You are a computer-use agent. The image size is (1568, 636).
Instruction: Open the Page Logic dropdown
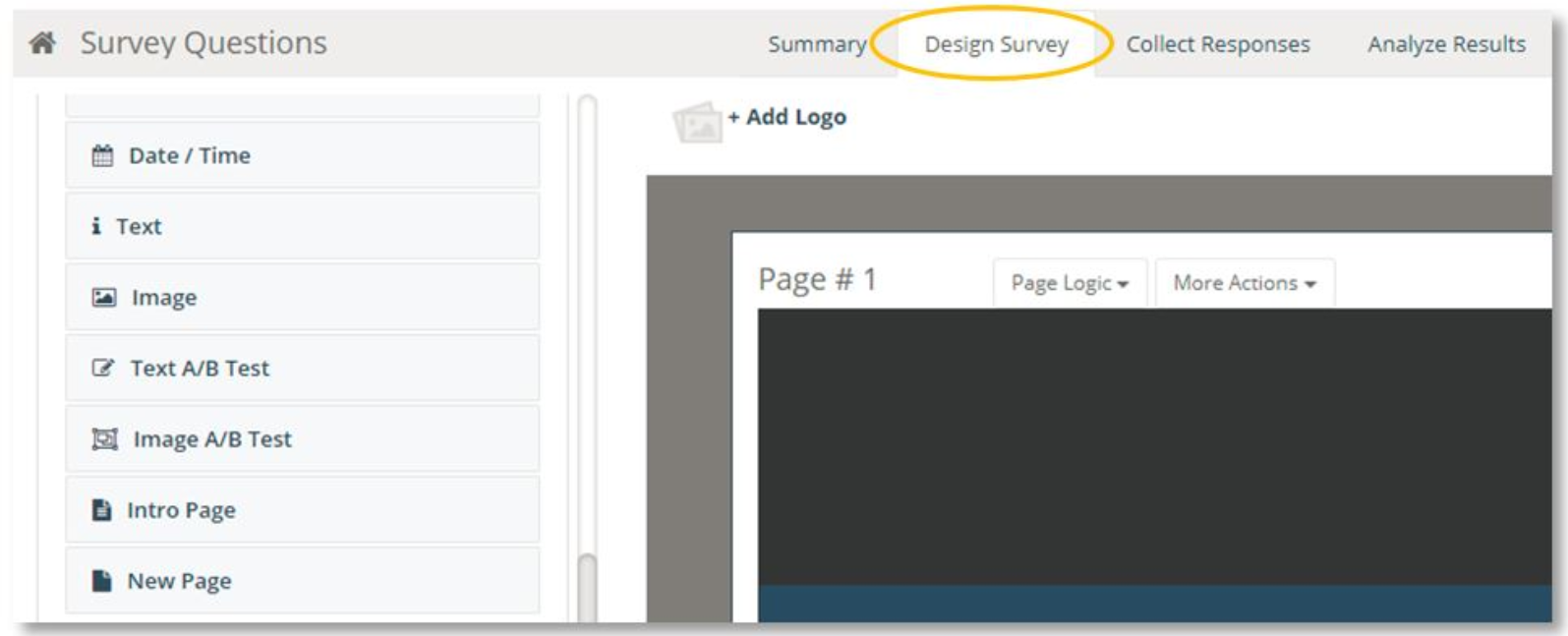point(1069,283)
